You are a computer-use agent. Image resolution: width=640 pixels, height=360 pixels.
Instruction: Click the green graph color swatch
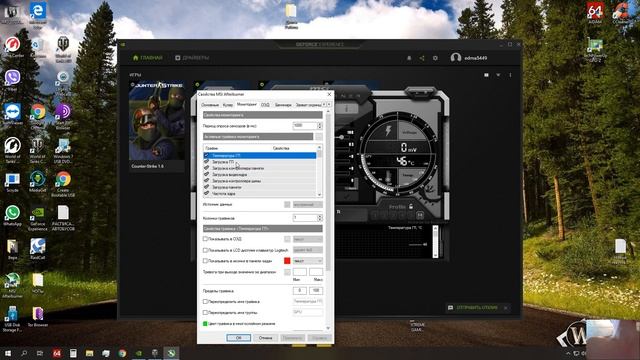coord(205,324)
